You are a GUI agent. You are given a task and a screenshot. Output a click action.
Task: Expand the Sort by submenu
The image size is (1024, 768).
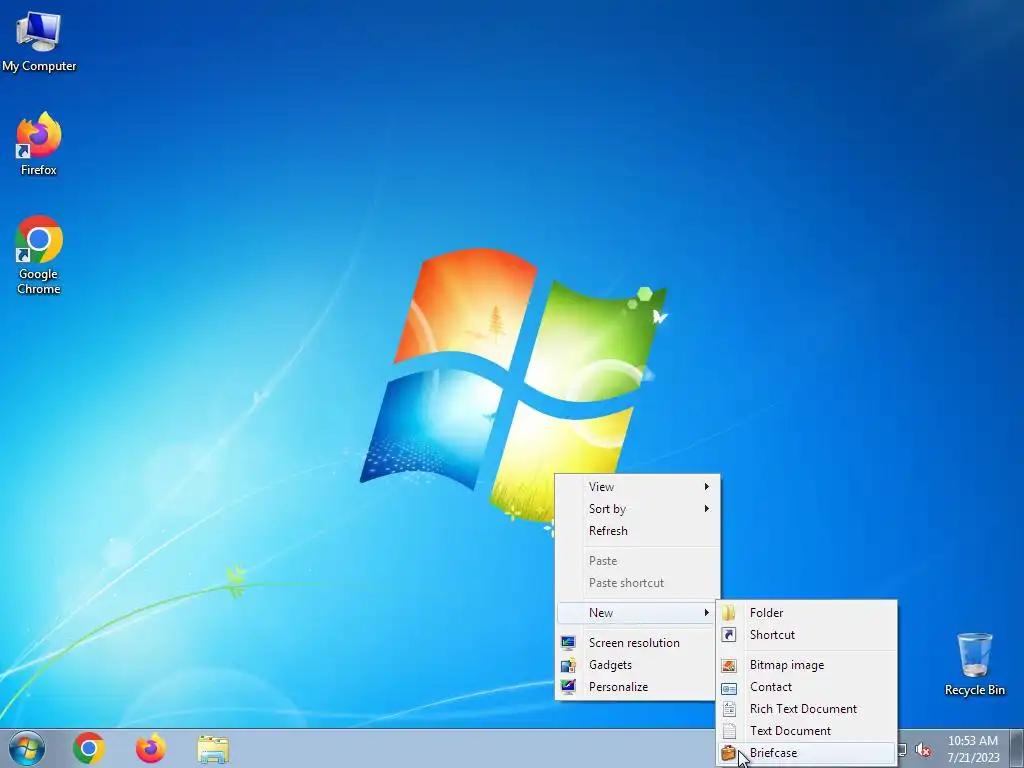(x=637, y=509)
